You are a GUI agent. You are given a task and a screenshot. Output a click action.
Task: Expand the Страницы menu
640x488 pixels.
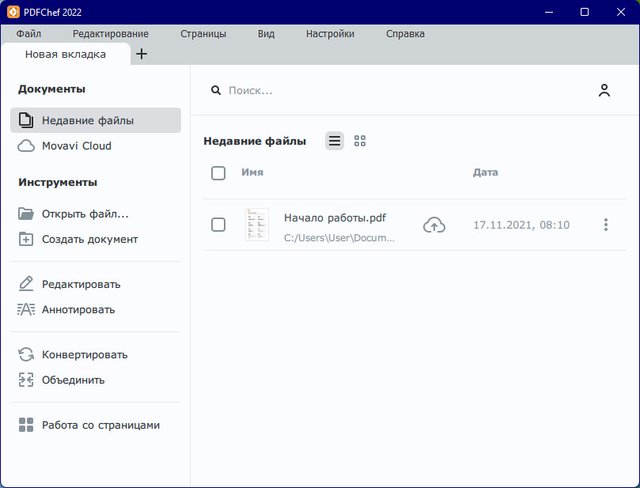203,33
